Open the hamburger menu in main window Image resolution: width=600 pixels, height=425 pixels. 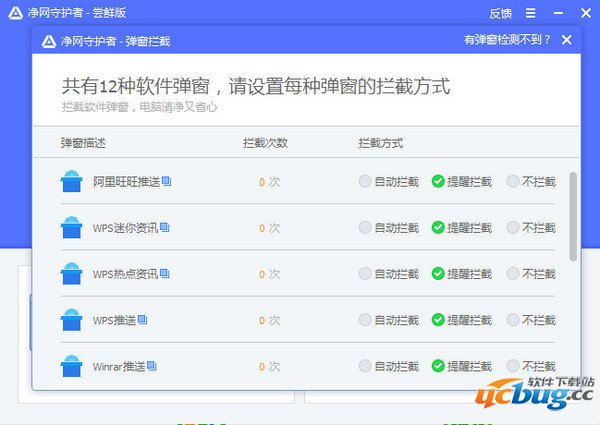[x=530, y=13]
